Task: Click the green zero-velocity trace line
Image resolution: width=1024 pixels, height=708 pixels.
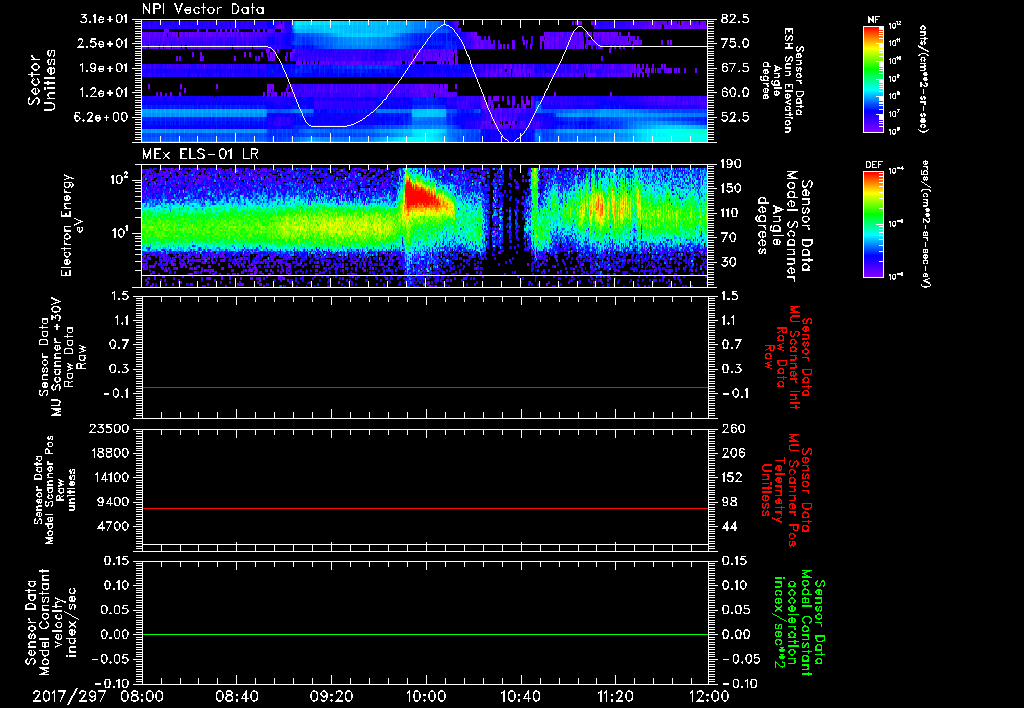Action: [x=425, y=634]
